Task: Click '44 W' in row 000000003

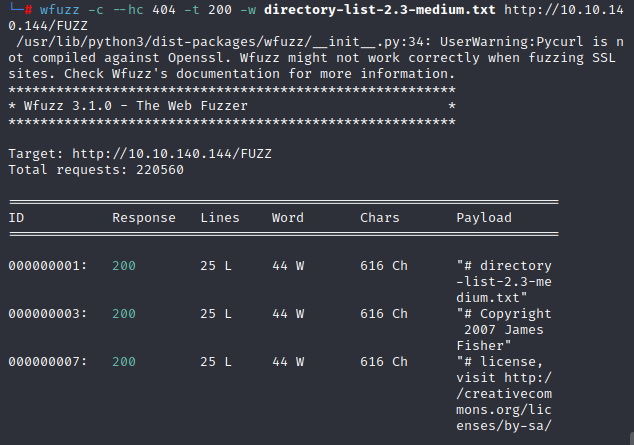Action: tap(288, 314)
